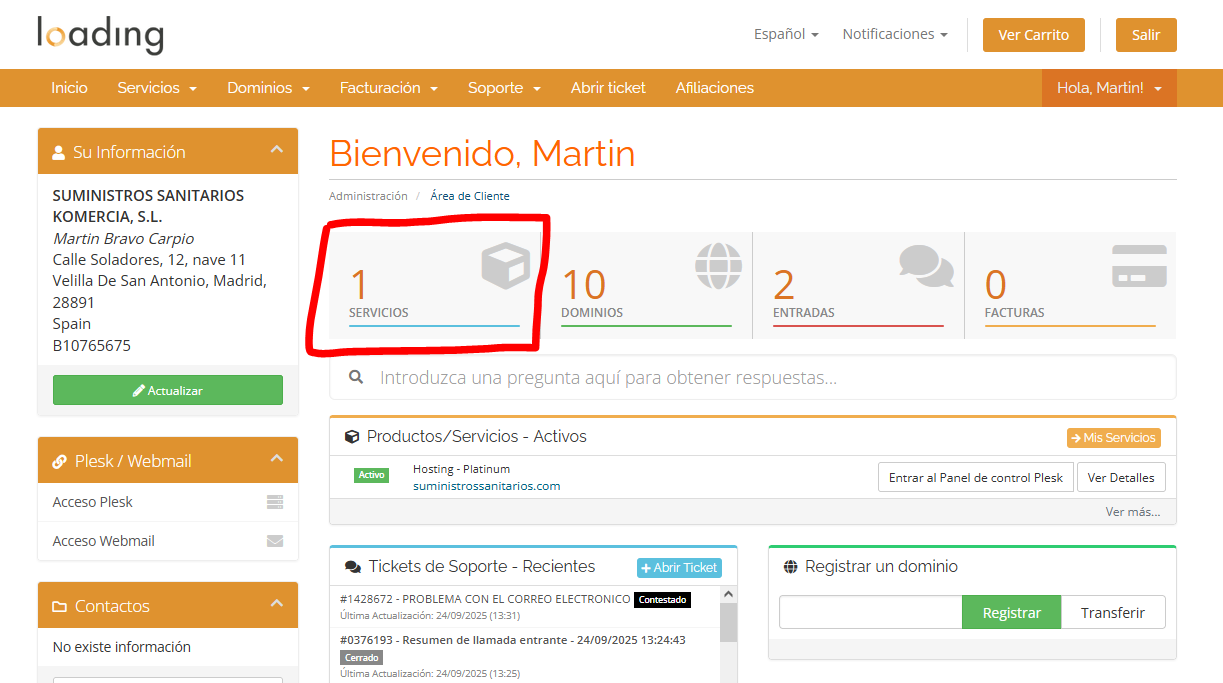
Task: Click the search magnifier icon
Action: click(355, 376)
